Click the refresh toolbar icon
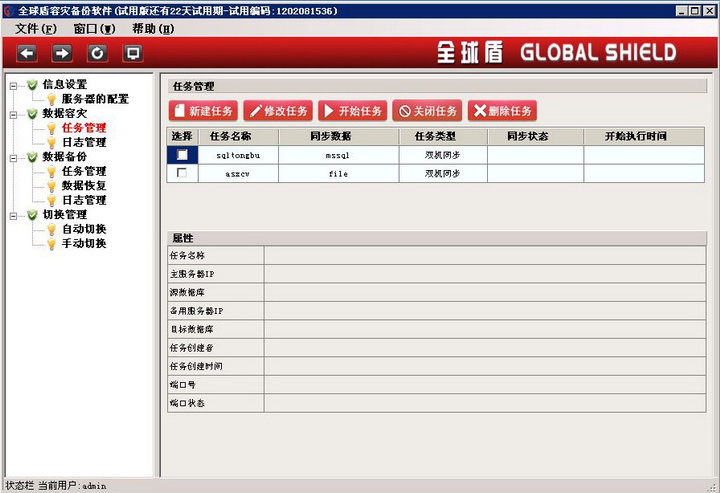The width and height of the screenshot is (720, 493). (x=97, y=53)
